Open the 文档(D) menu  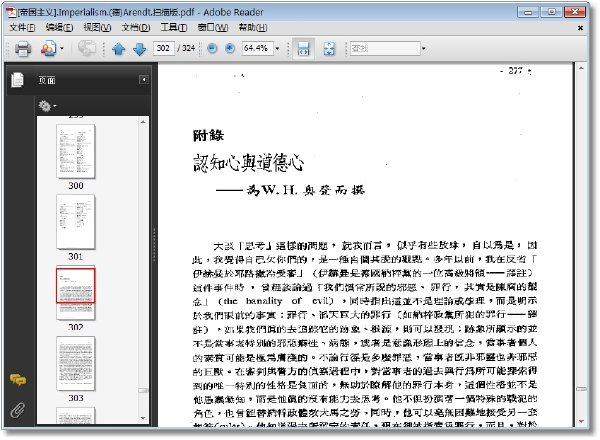136,28
